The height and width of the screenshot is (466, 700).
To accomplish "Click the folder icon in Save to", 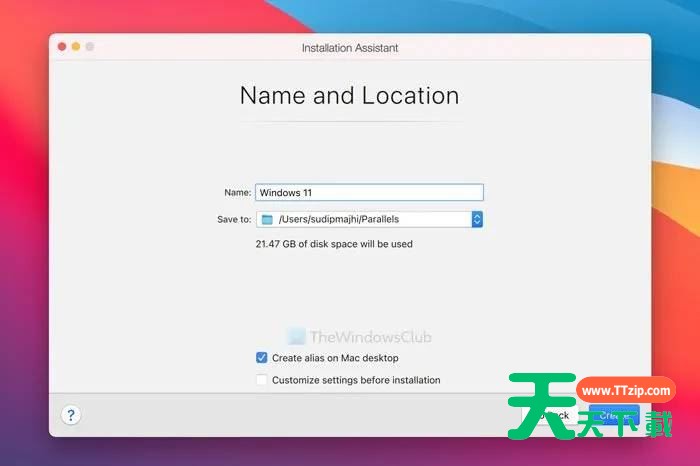I will tap(267, 219).
